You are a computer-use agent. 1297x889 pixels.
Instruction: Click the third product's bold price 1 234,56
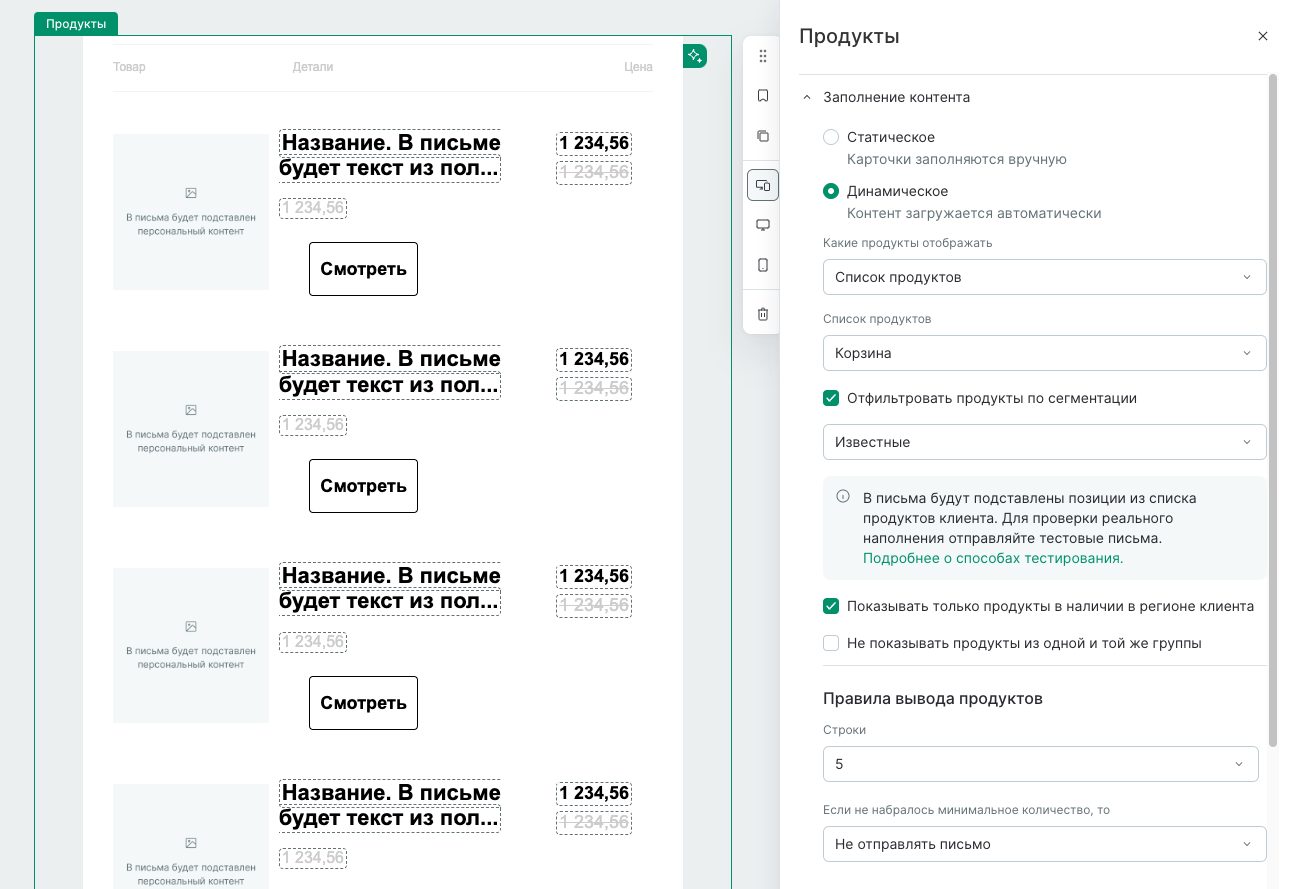tap(594, 576)
